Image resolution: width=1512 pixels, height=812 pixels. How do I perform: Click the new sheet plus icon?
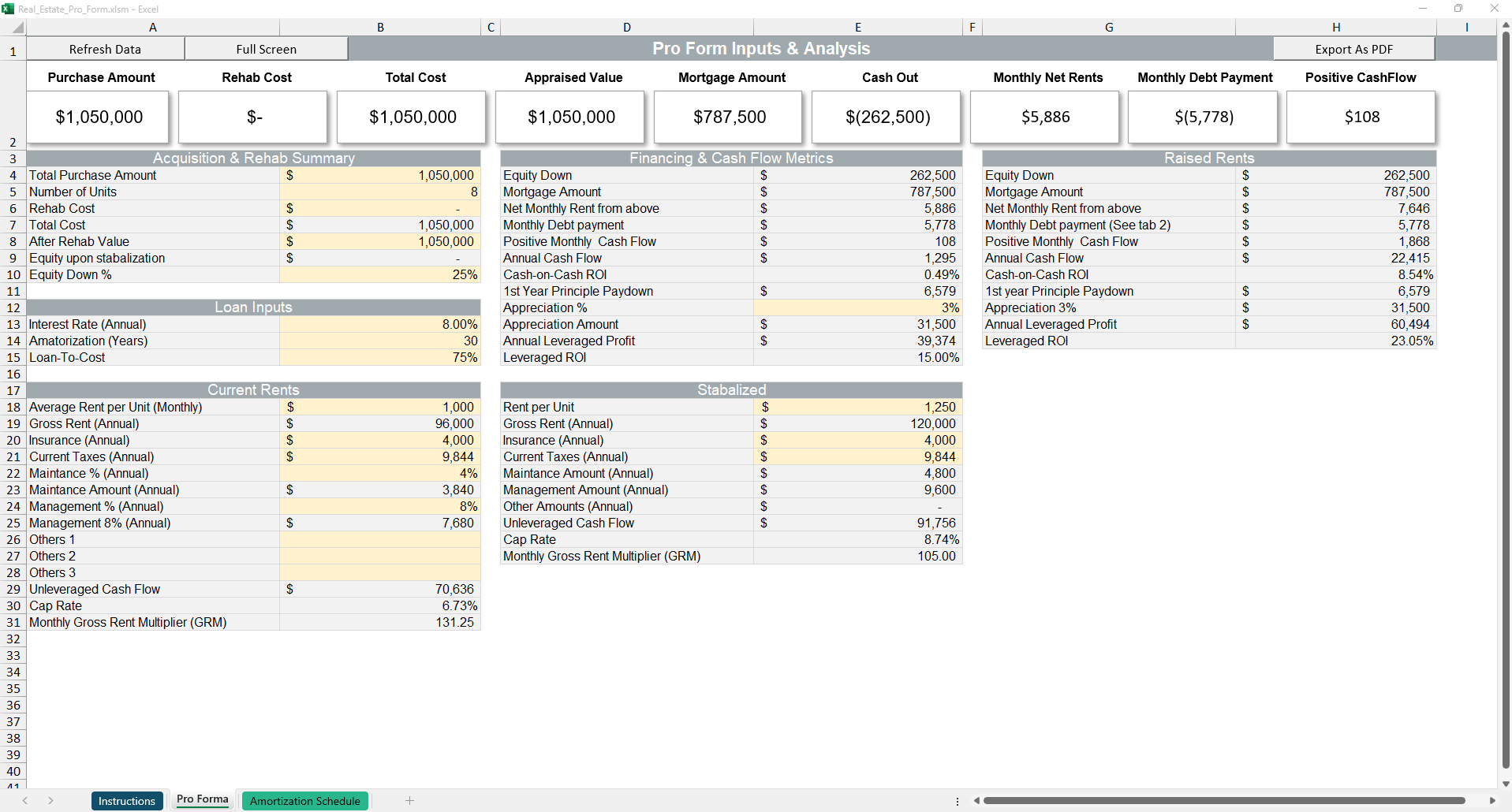click(x=409, y=800)
